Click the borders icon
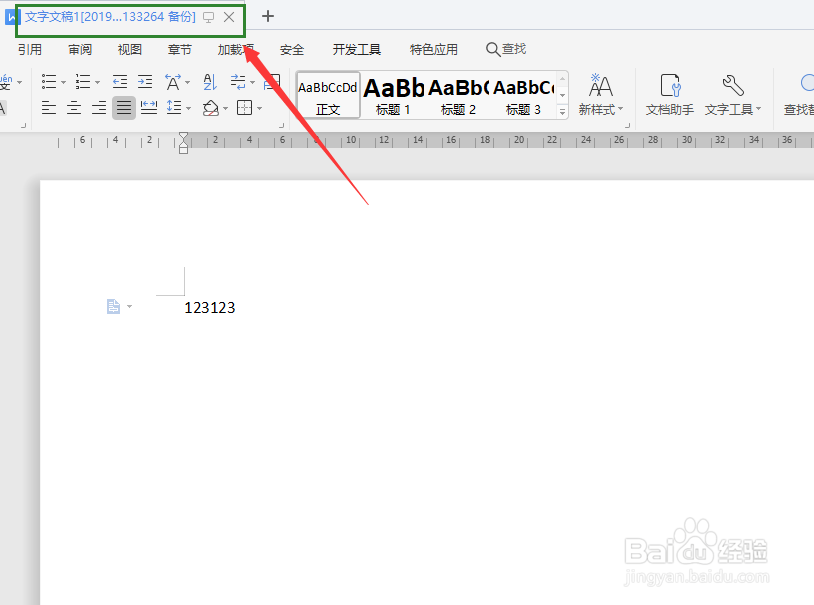Screen dimensions: 814x605 tap(244, 108)
